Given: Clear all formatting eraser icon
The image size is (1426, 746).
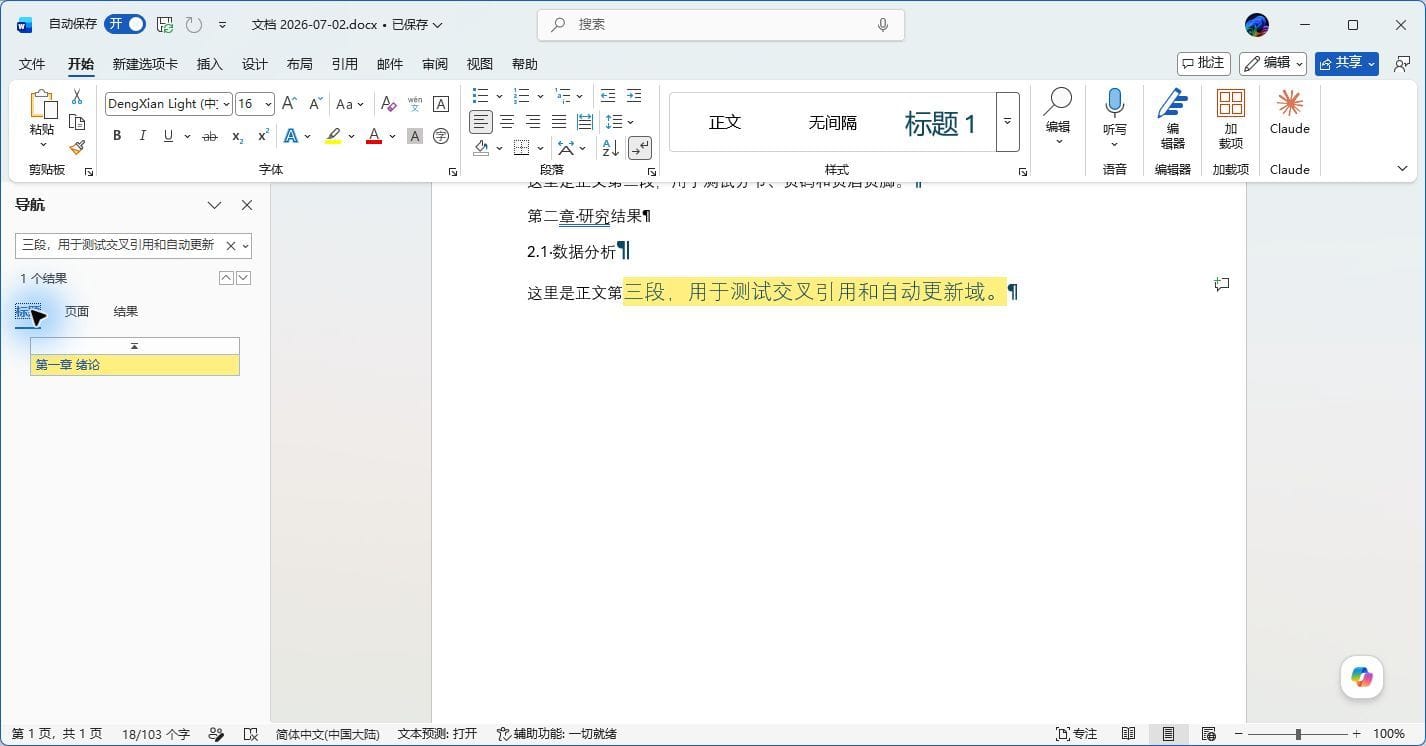Looking at the screenshot, I should pos(389,104).
